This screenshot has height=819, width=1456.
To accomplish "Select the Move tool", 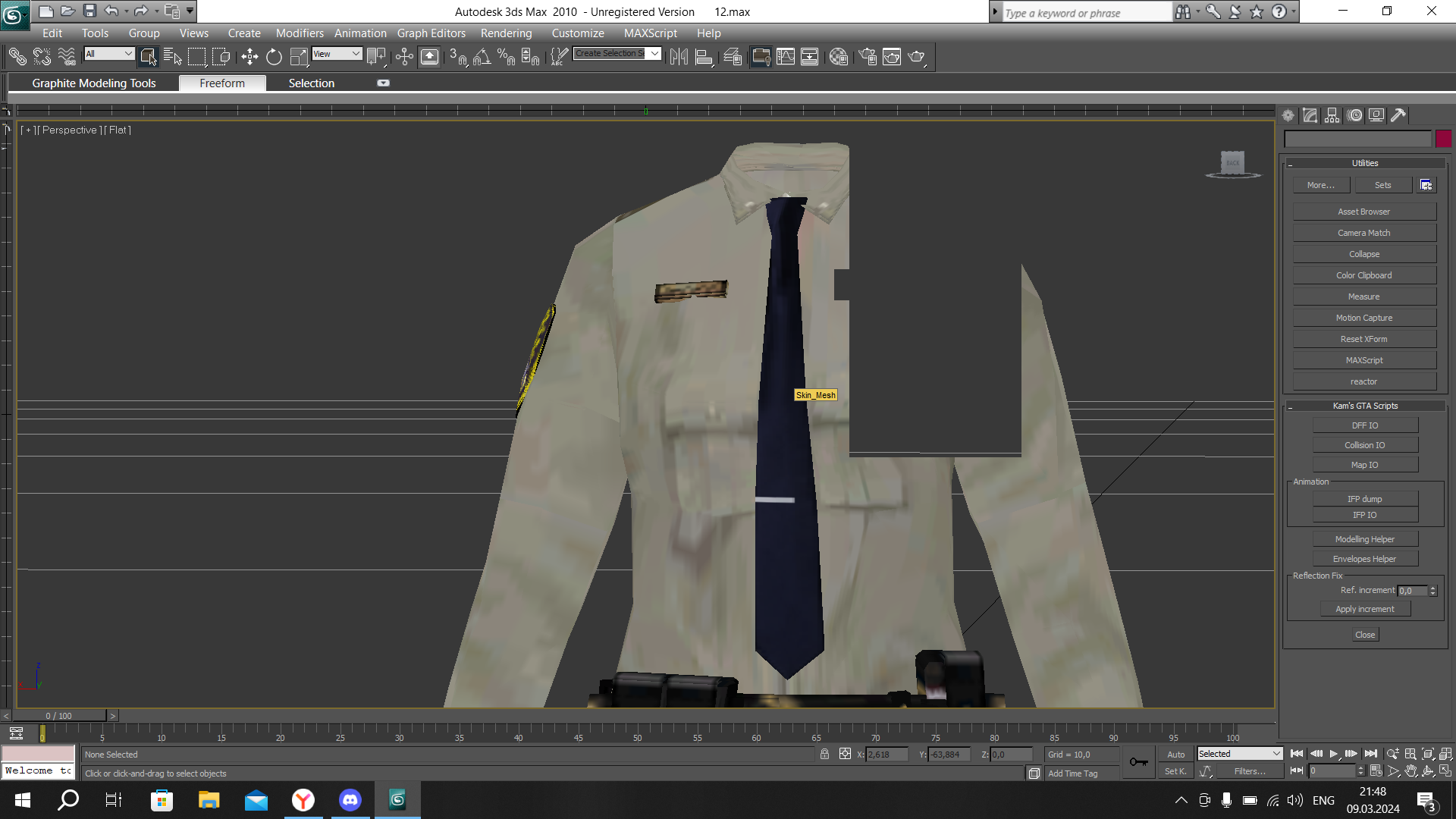I will pos(249,57).
